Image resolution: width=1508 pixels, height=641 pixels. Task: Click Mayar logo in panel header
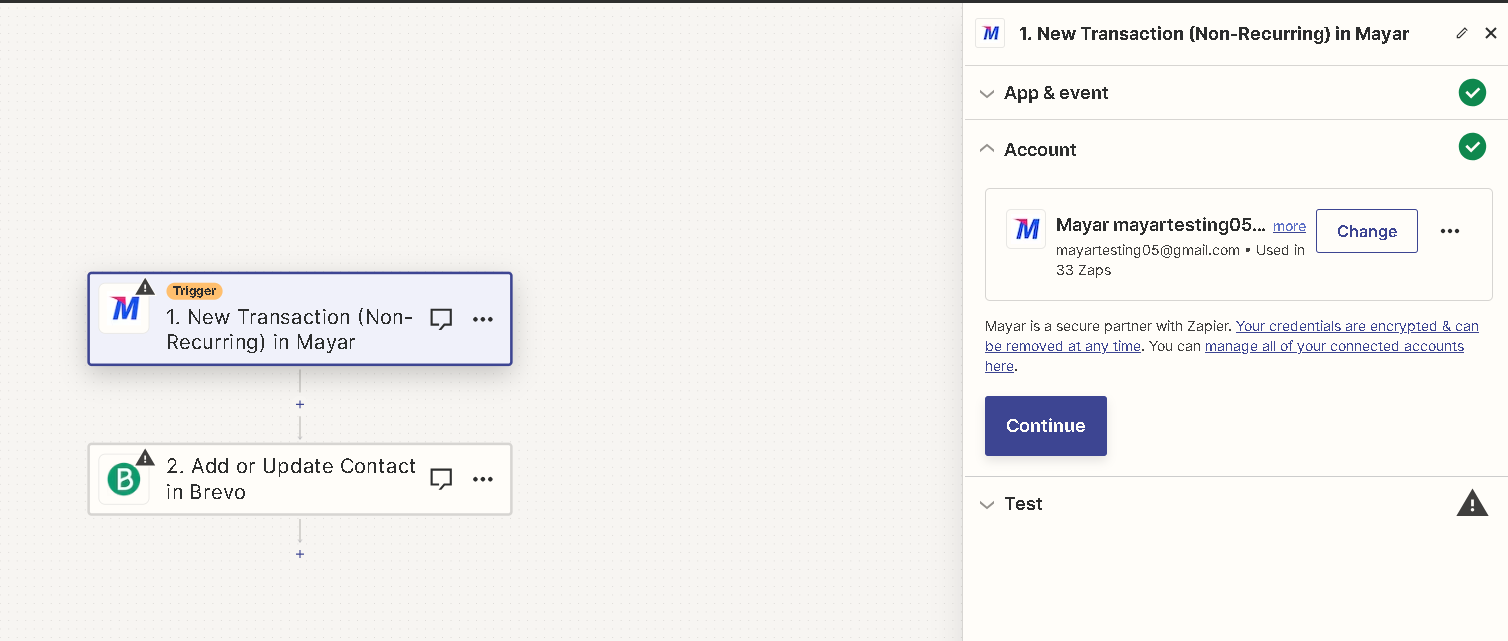coord(990,33)
